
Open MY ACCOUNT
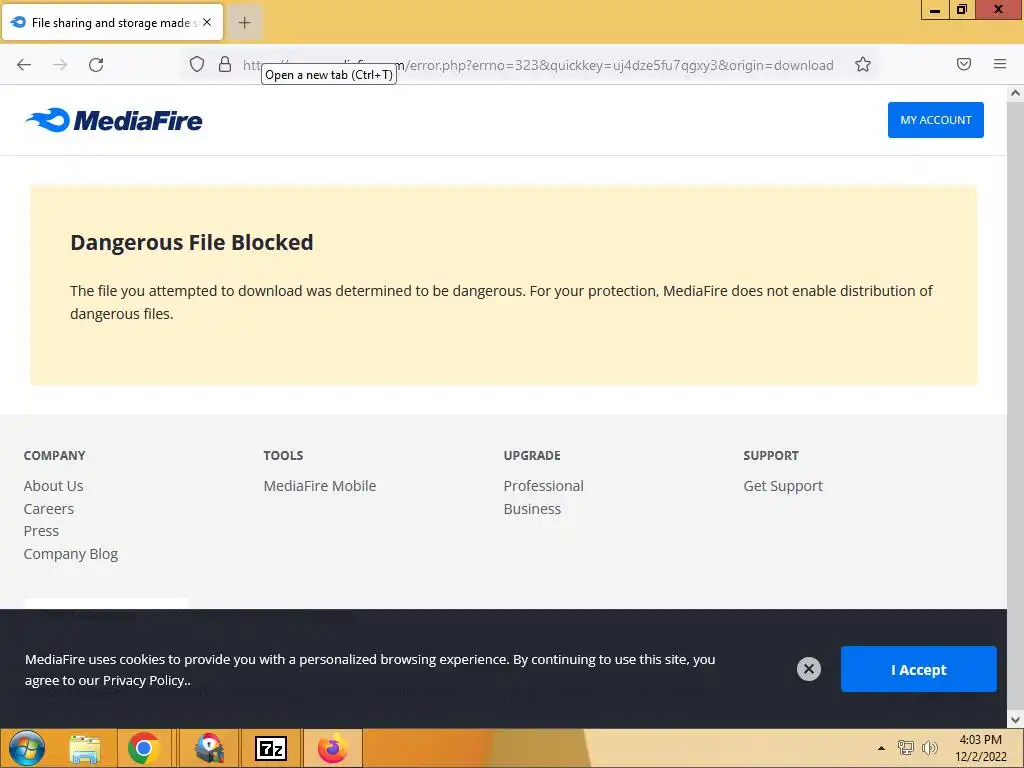click(x=935, y=120)
